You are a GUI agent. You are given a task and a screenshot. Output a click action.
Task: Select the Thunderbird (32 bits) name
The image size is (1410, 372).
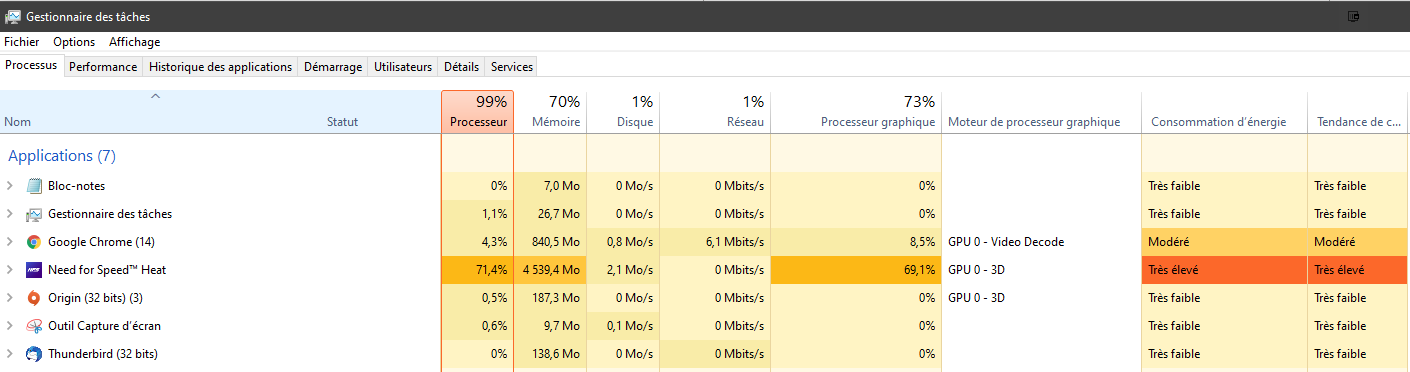[x=103, y=354]
